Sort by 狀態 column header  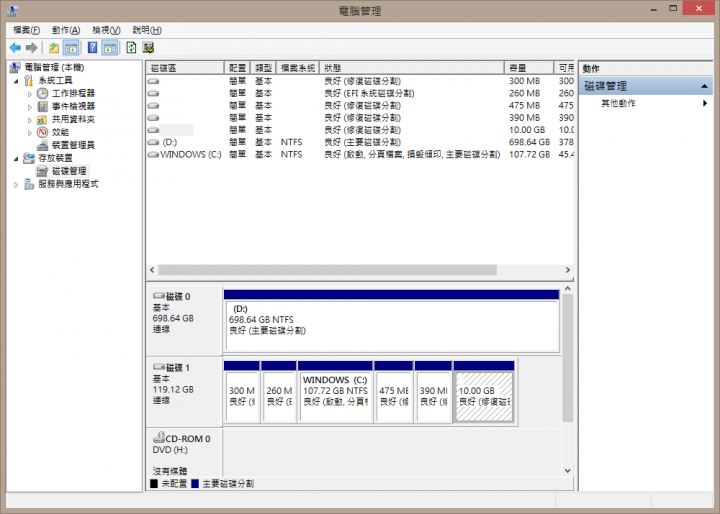click(x=411, y=68)
